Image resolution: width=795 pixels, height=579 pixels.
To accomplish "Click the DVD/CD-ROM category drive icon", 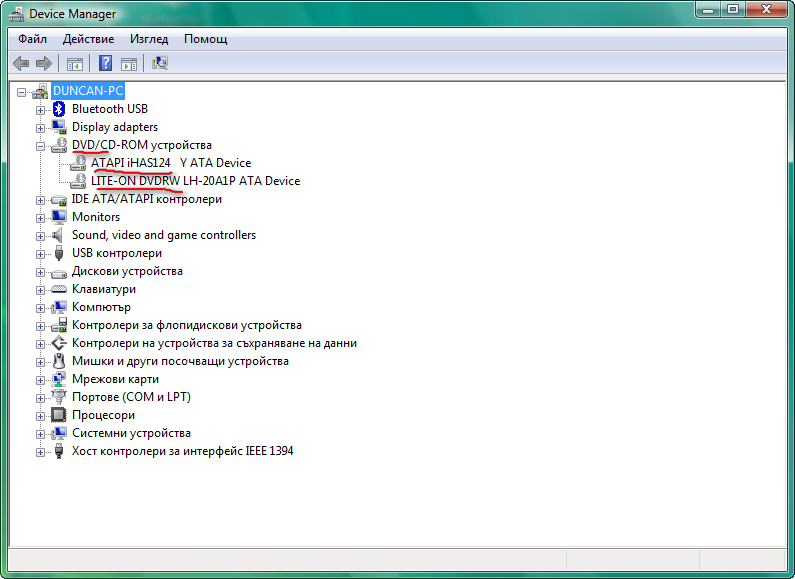I will coord(59,145).
